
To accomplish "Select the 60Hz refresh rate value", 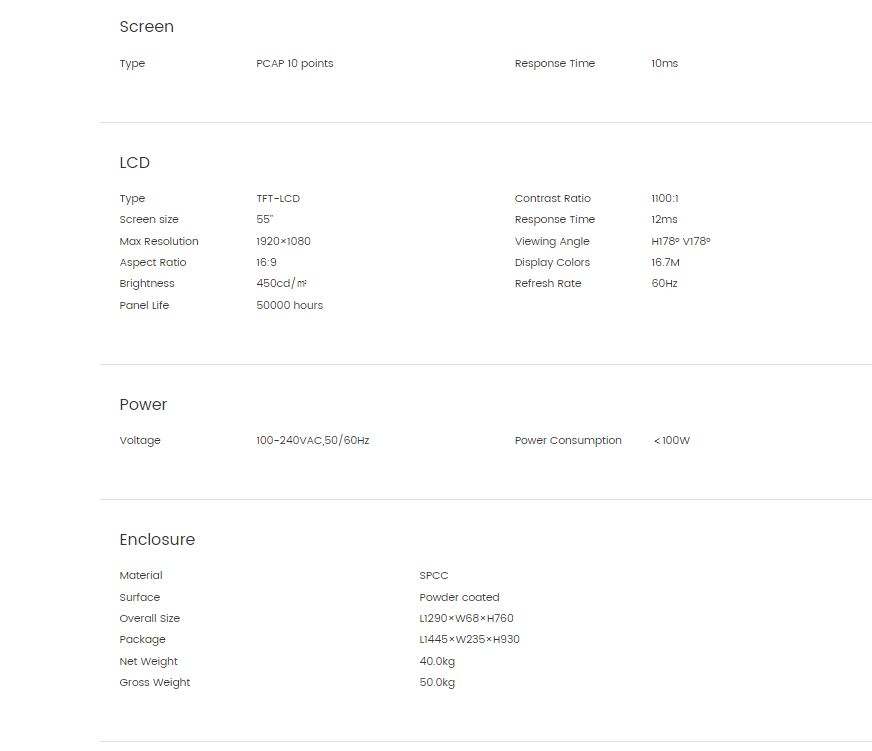I will [664, 283].
